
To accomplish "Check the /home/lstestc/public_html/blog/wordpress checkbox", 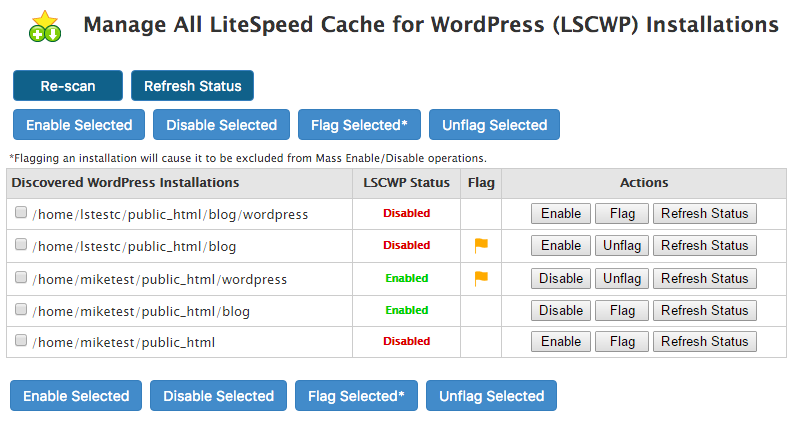I will (21, 212).
